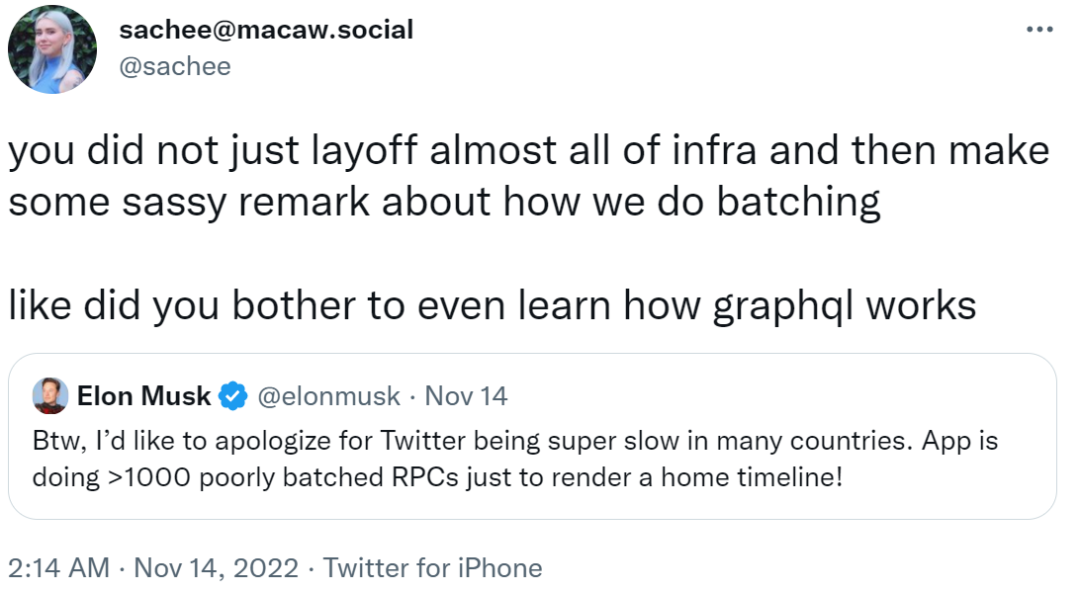Click the @sachee handle
The image size is (1080, 592).
[x=175, y=66]
